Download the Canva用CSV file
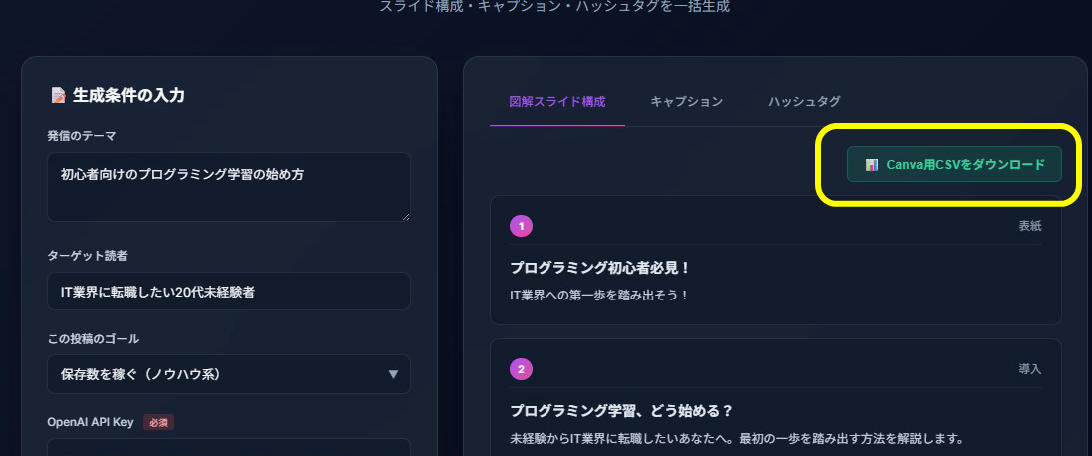 point(954,164)
